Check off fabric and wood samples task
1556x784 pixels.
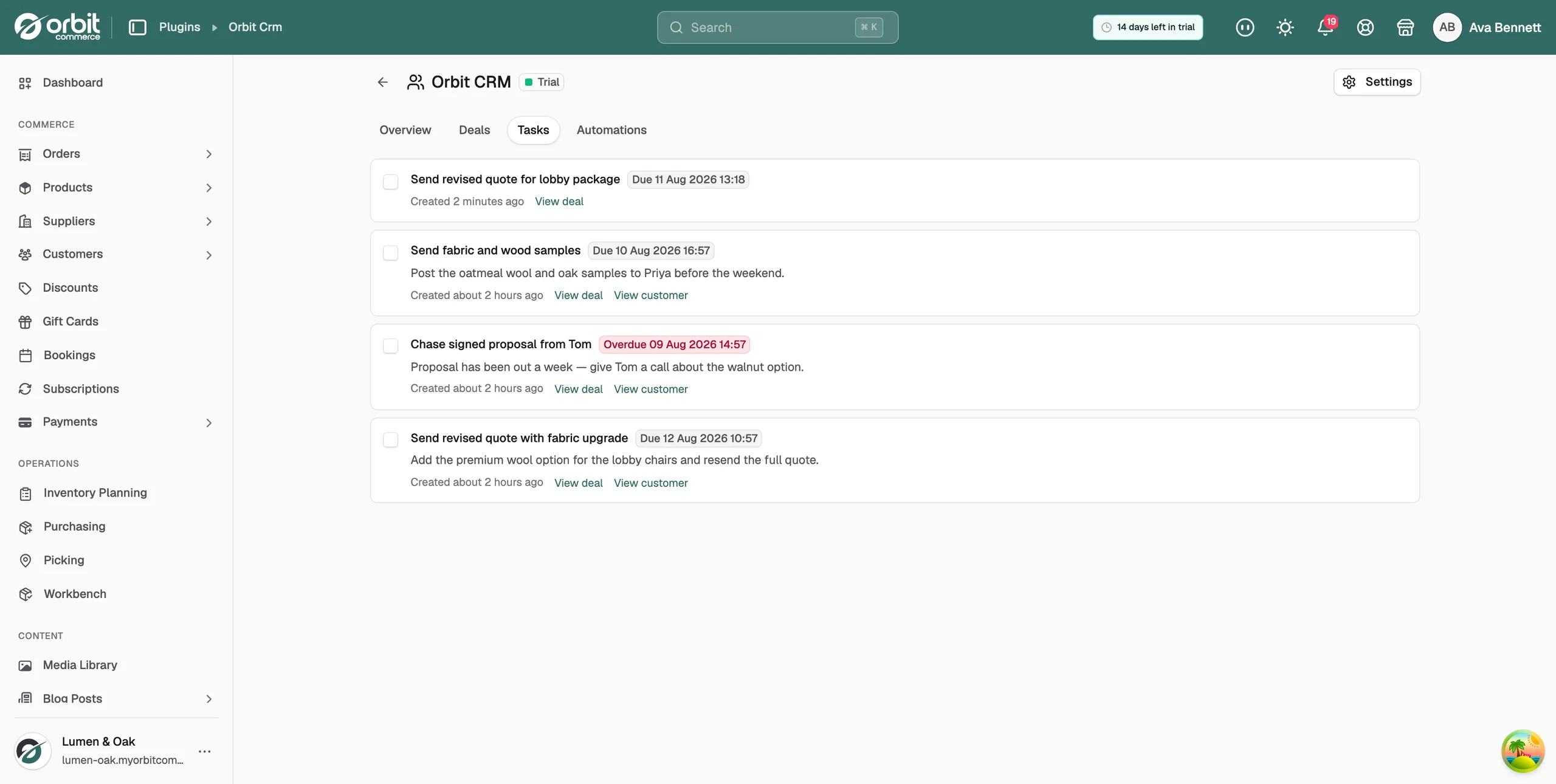391,253
